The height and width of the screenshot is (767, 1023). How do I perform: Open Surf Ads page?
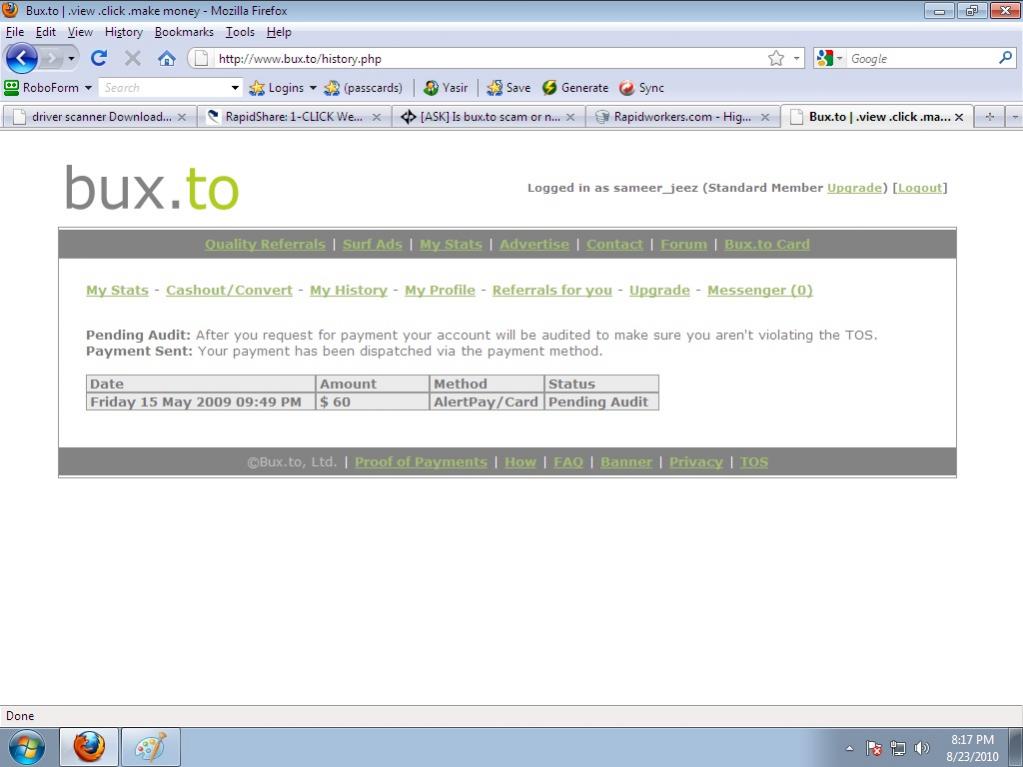tap(373, 244)
